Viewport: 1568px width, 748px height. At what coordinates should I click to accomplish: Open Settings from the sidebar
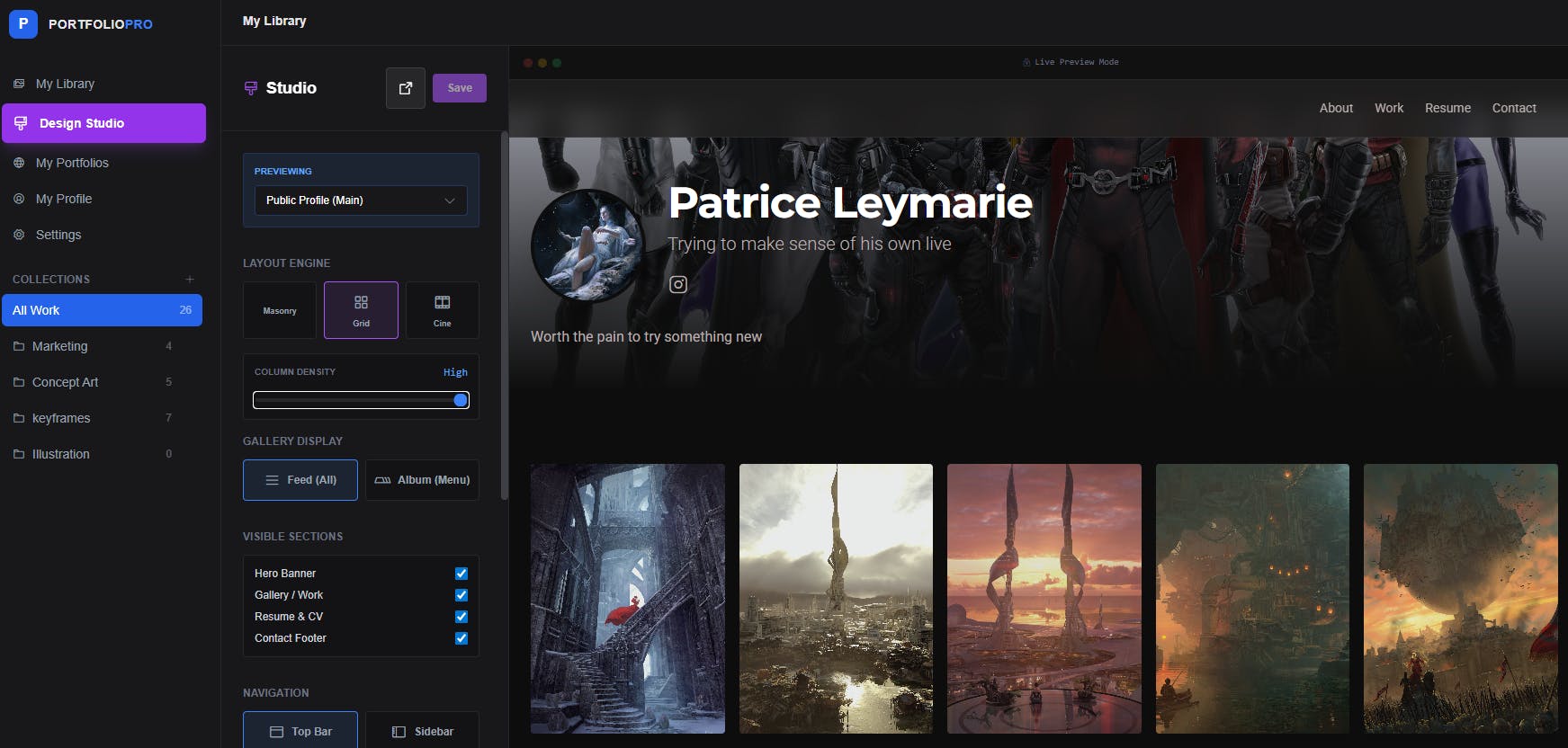tap(58, 235)
